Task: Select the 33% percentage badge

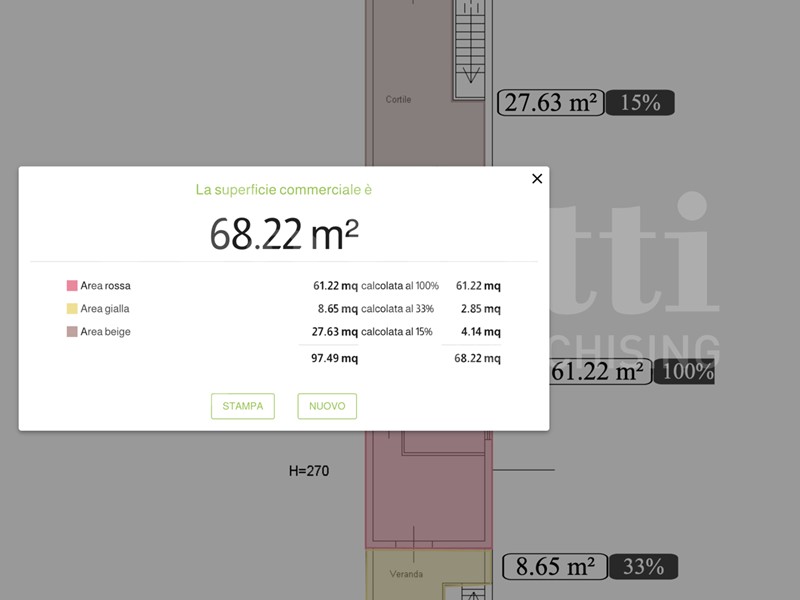Action: [643, 567]
